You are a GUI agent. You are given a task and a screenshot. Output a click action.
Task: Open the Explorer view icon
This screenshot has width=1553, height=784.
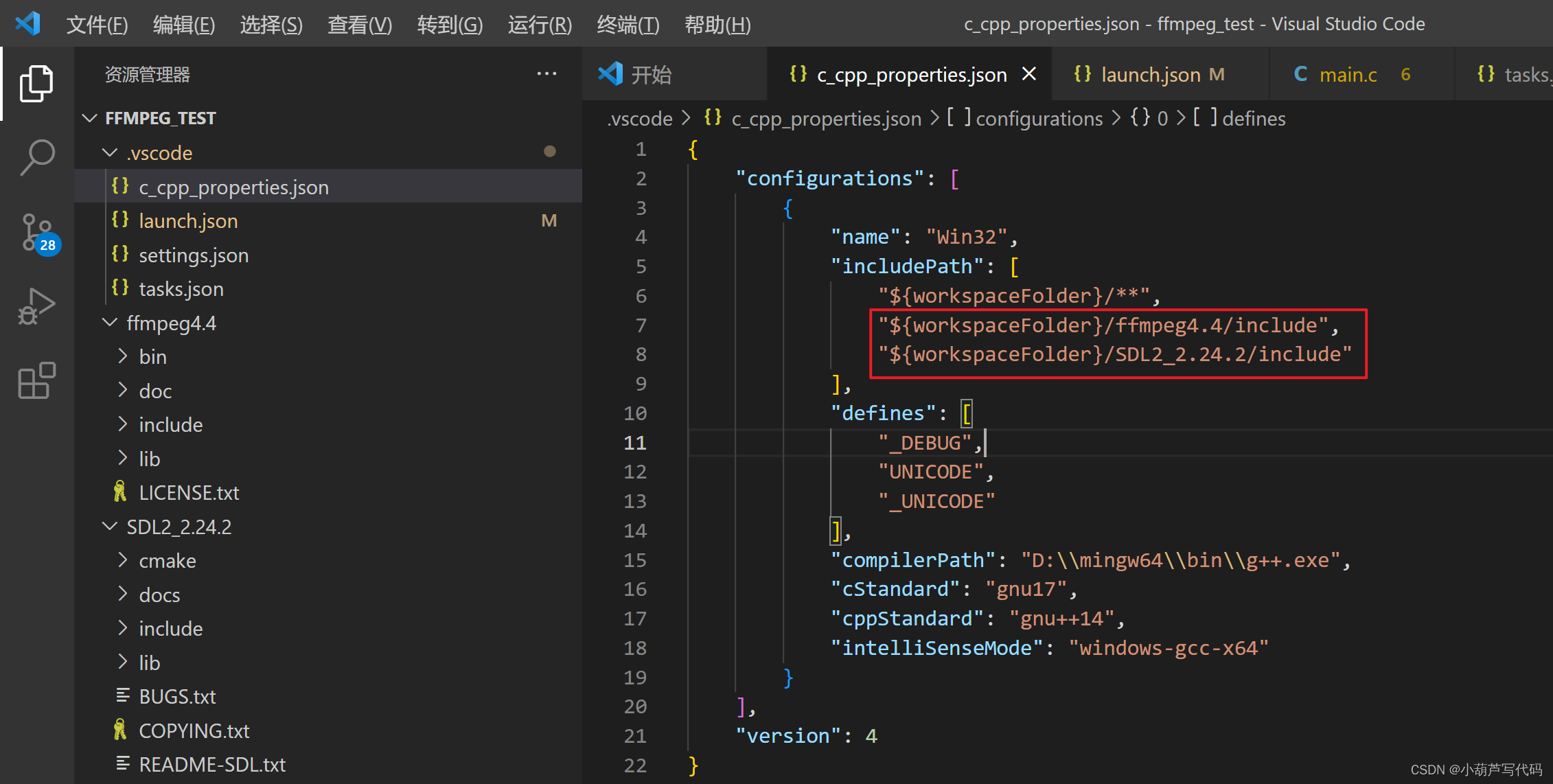click(x=36, y=83)
